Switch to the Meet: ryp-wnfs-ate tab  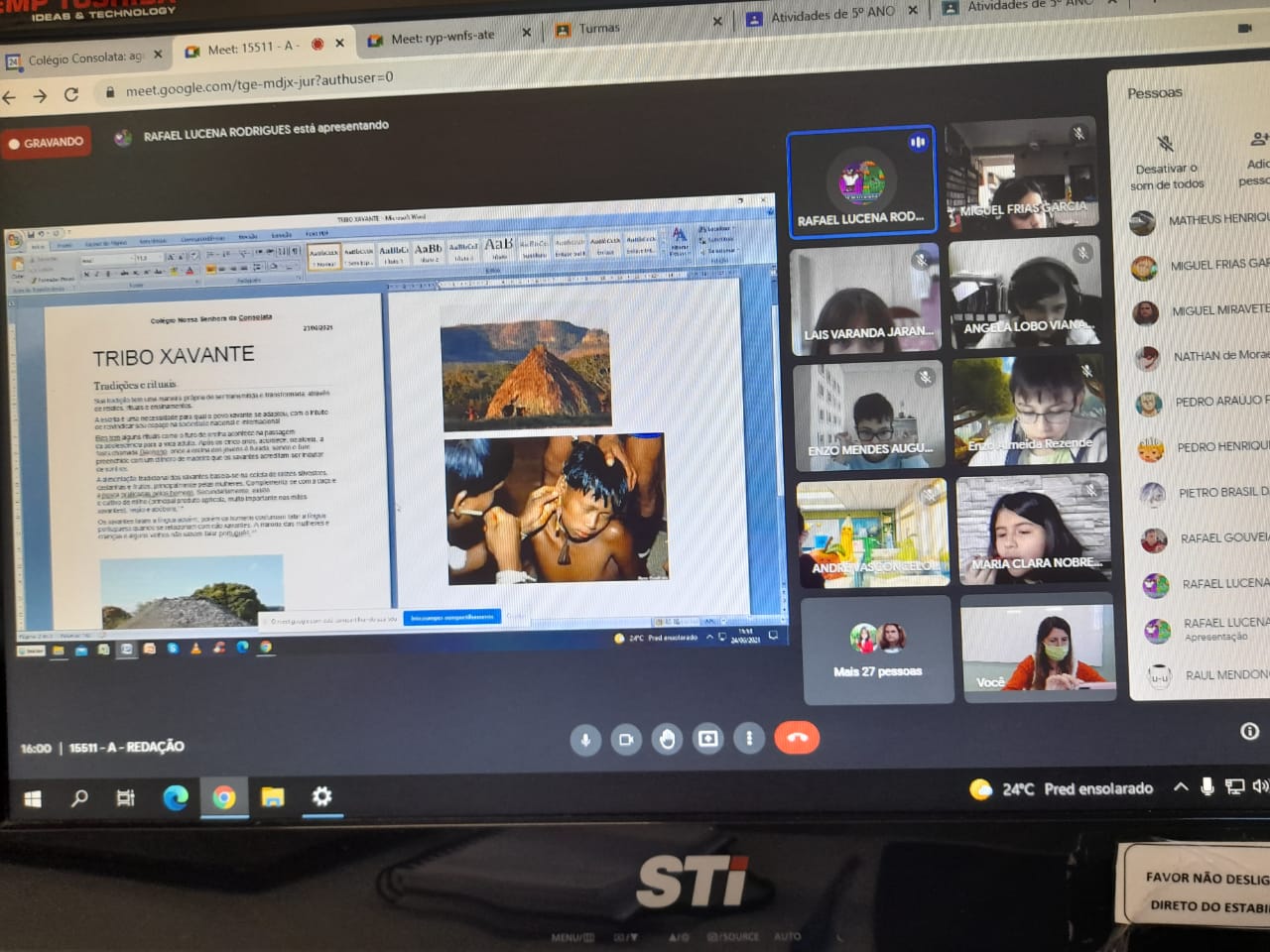(x=442, y=38)
